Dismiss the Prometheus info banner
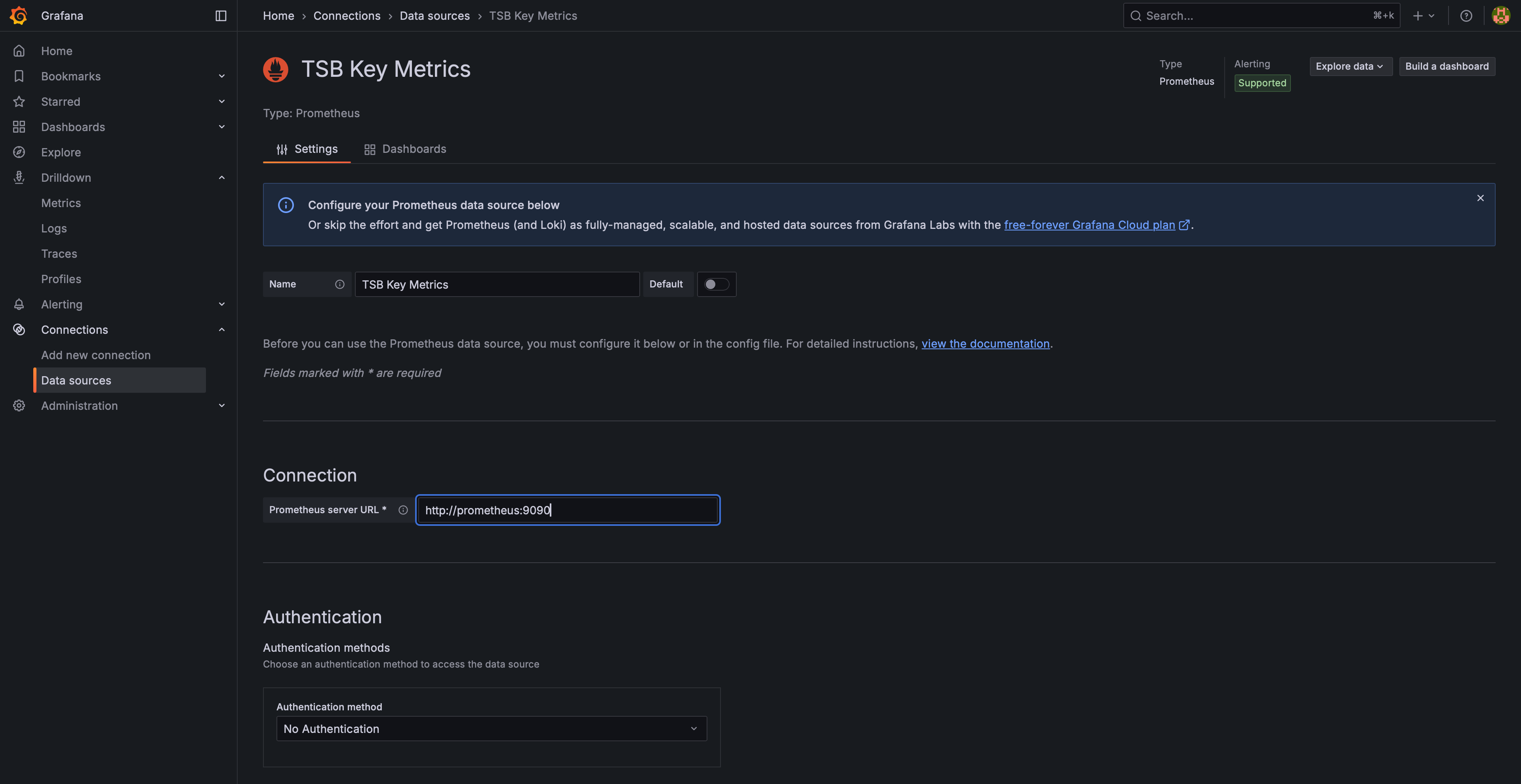 click(x=1480, y=198)
